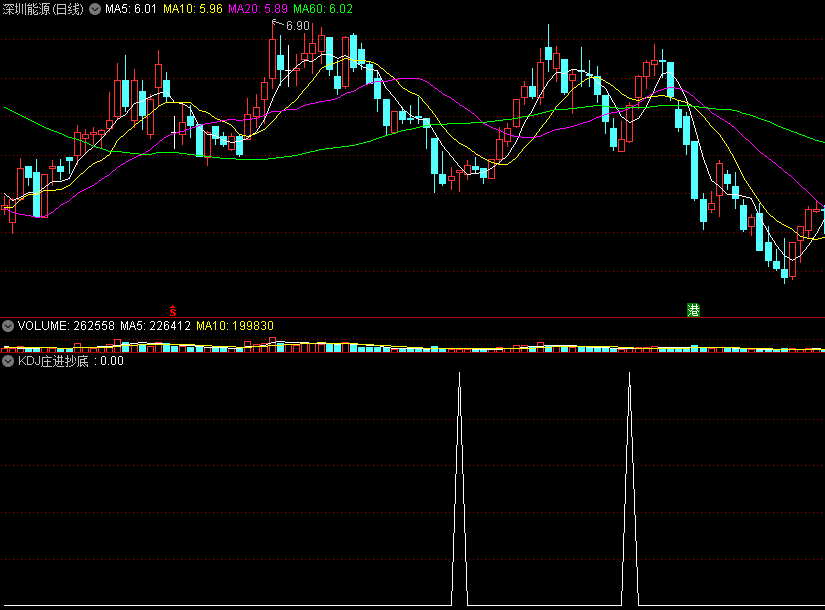Click the MA10: 5.96 label

(x=193, y=9)
